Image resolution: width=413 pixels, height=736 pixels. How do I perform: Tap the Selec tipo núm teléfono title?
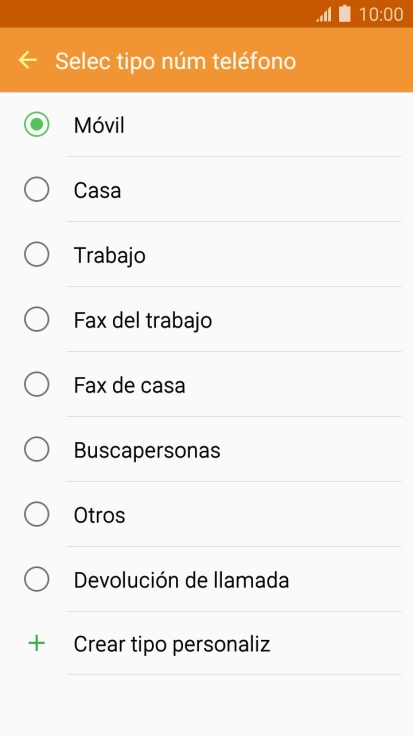pyautogui.click(x=176, y=61)
